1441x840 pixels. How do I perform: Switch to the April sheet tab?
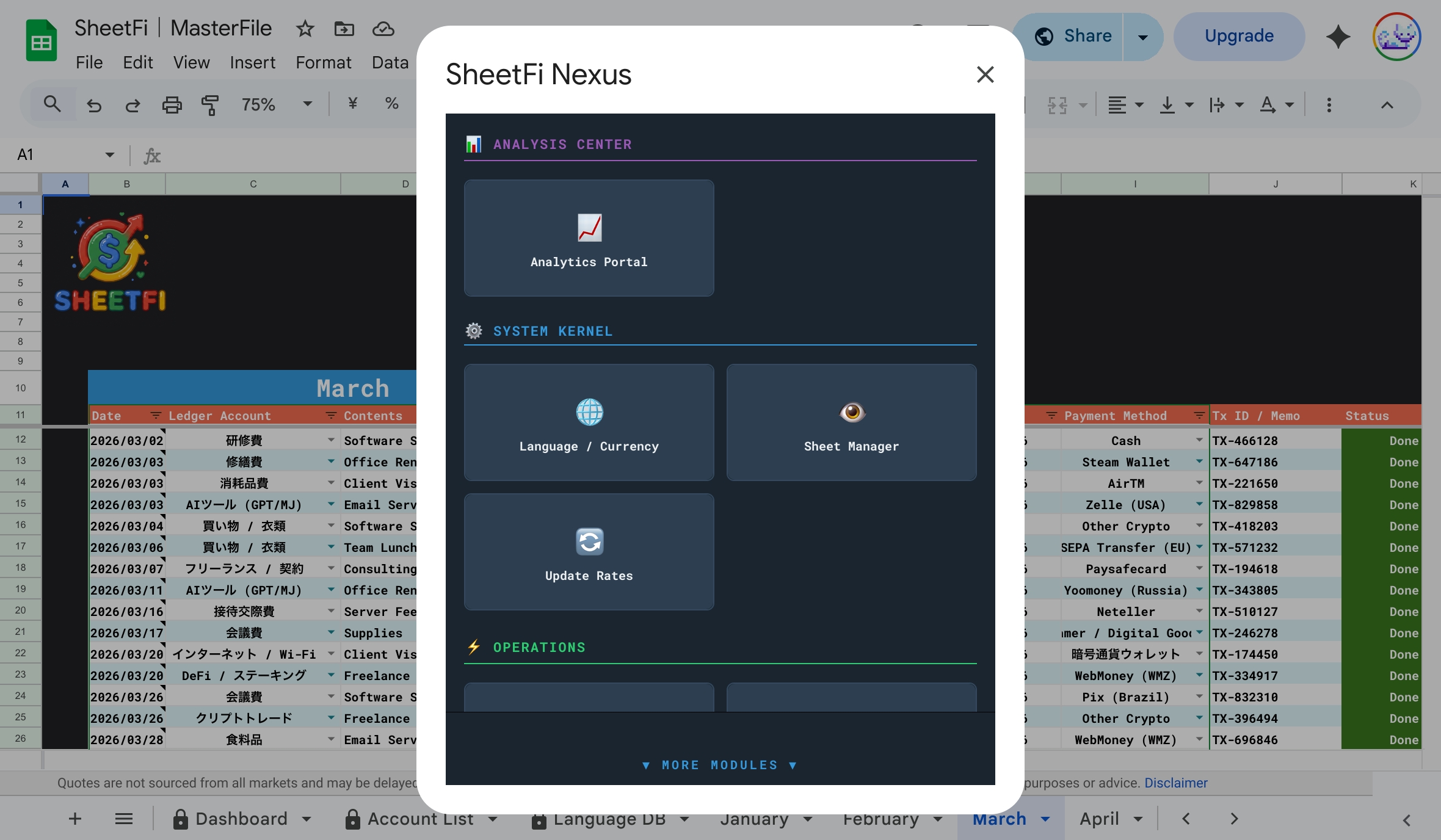tap(1099, 819)
